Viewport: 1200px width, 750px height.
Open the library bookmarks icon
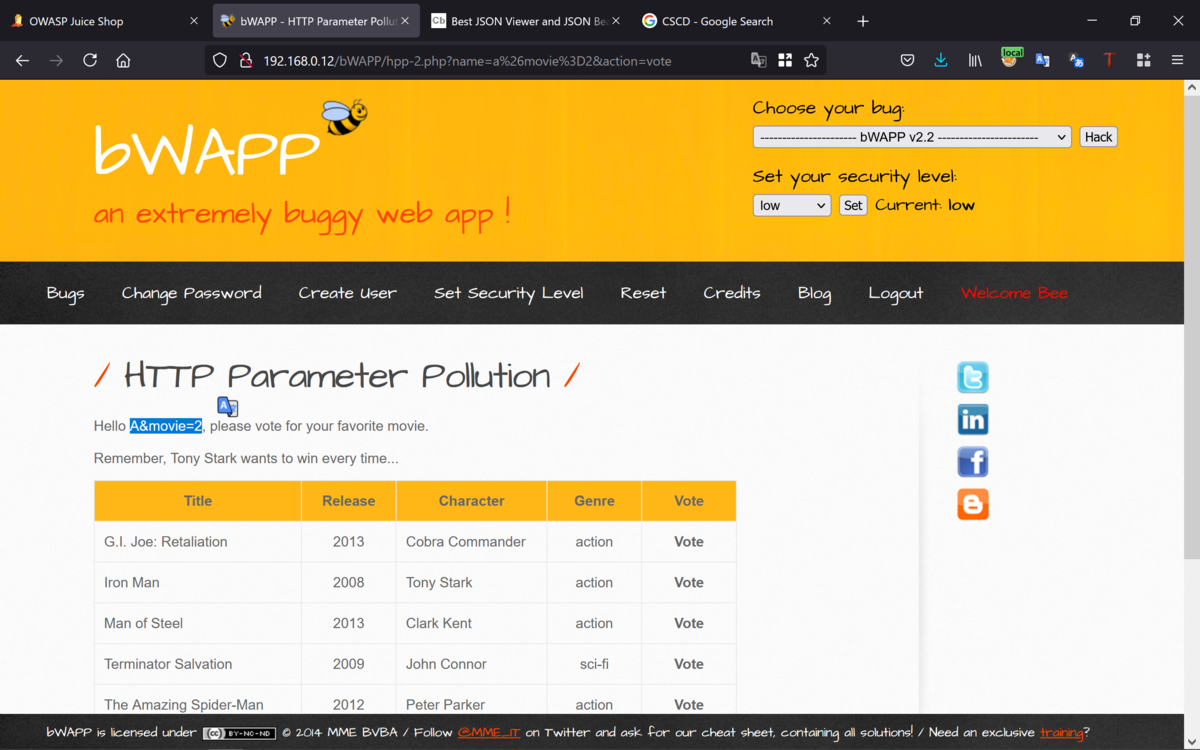(x=975, y=61)
